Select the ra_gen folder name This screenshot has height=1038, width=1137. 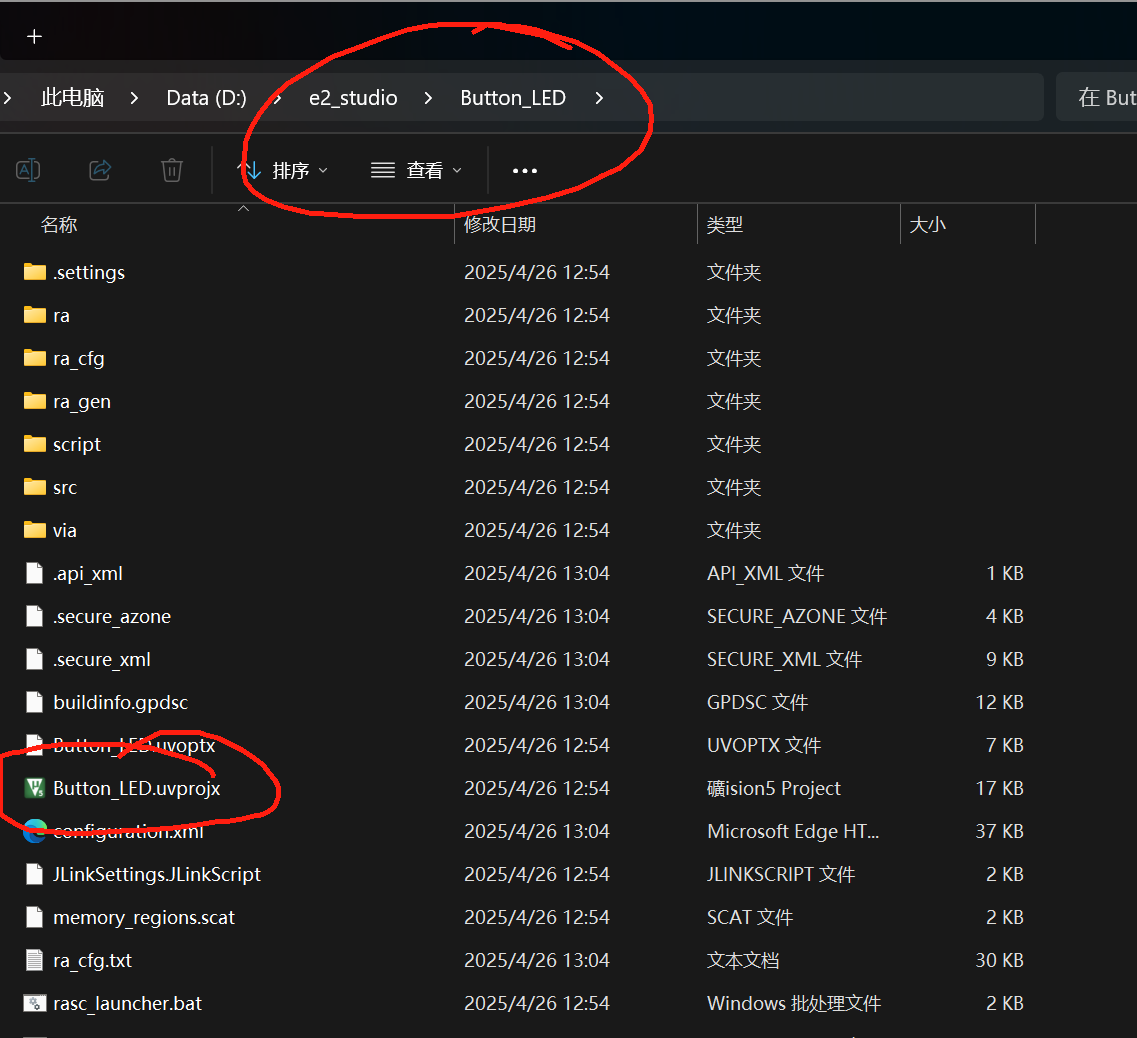pyautogui.click(x=82, y=402)
